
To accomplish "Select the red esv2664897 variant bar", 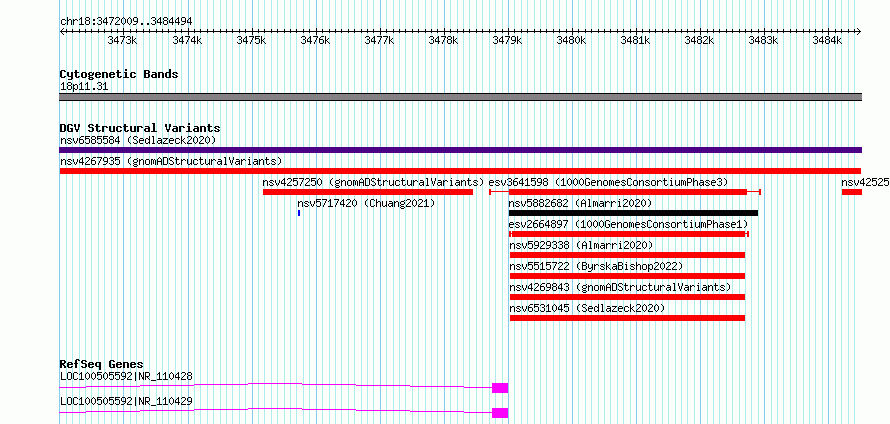I will [x=628, y=234].
